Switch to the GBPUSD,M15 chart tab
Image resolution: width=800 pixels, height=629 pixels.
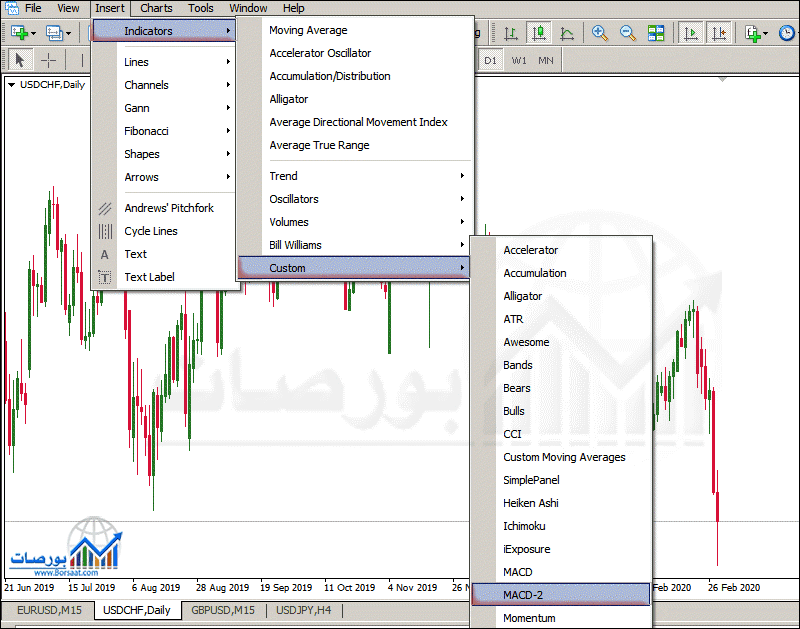(223, 610)
